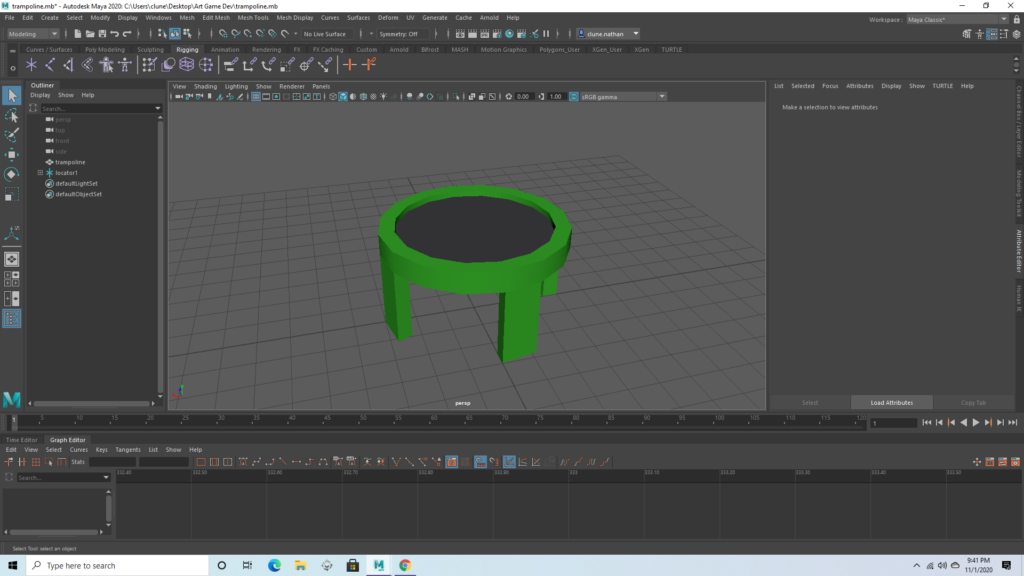The image size is (1024, 576).
Task: Toggle the viewport grid display
Action: coord(256,97)
